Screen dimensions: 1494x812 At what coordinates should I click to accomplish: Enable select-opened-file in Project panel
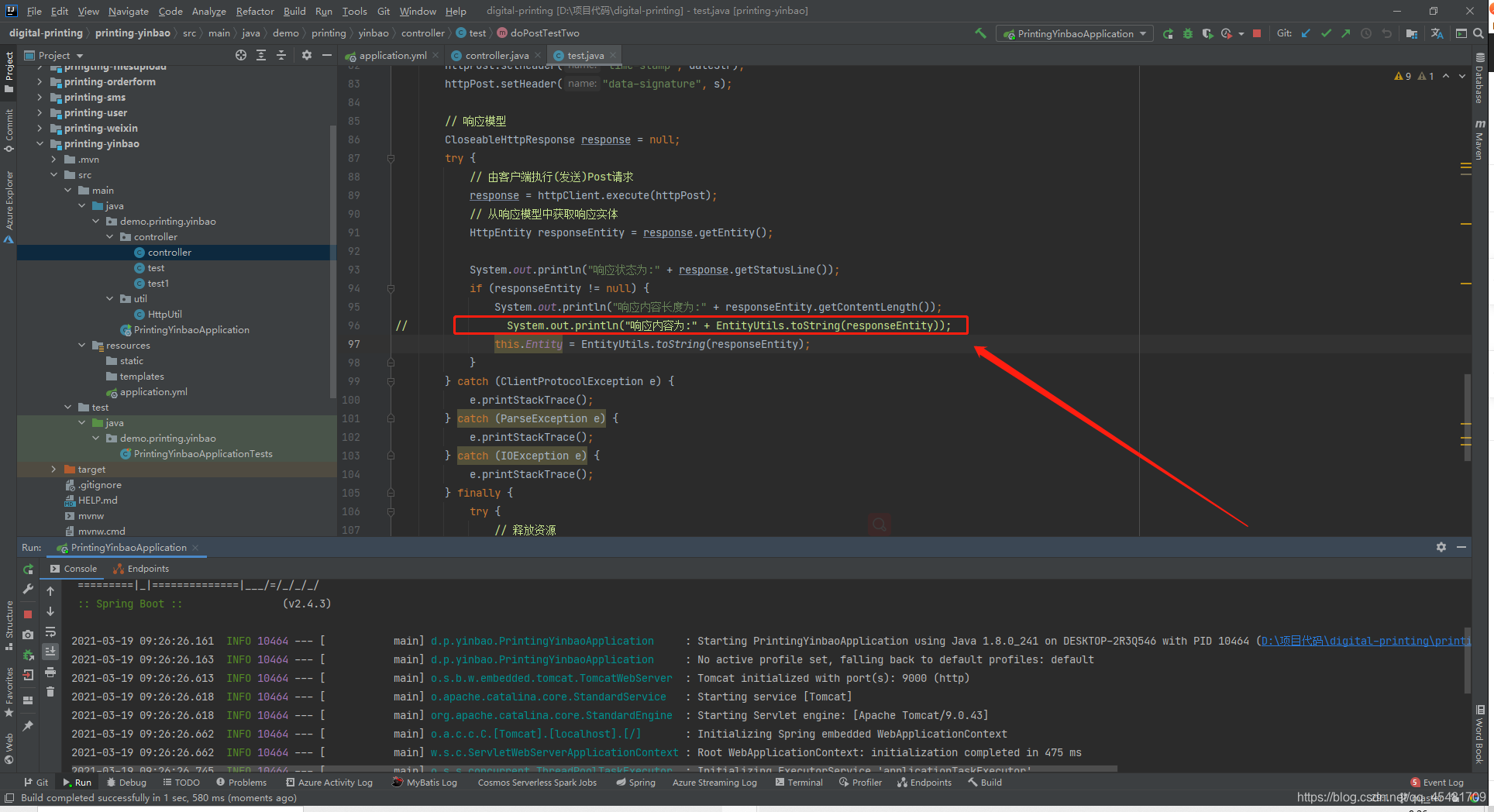pos(240,55)
